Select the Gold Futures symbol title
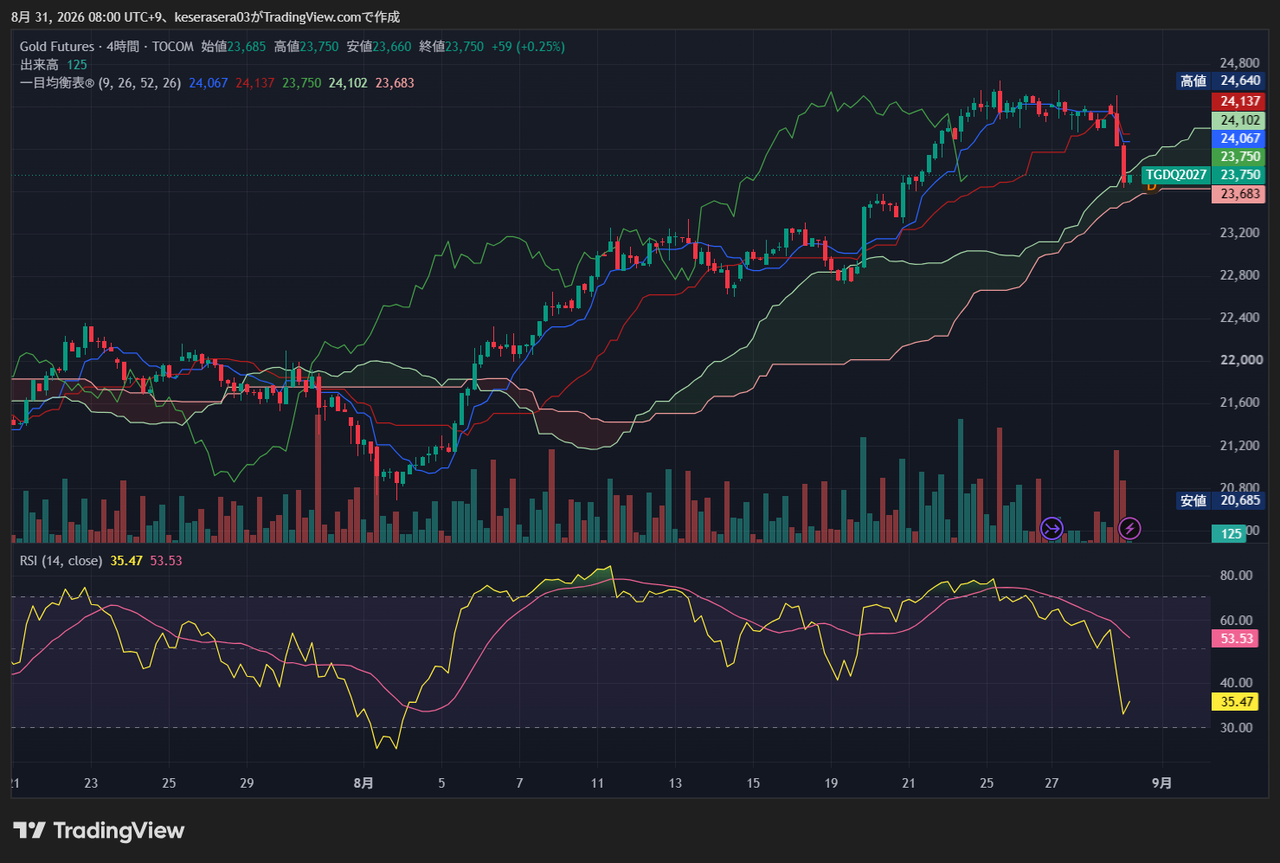1280x863 pixels. coord(57,46)
